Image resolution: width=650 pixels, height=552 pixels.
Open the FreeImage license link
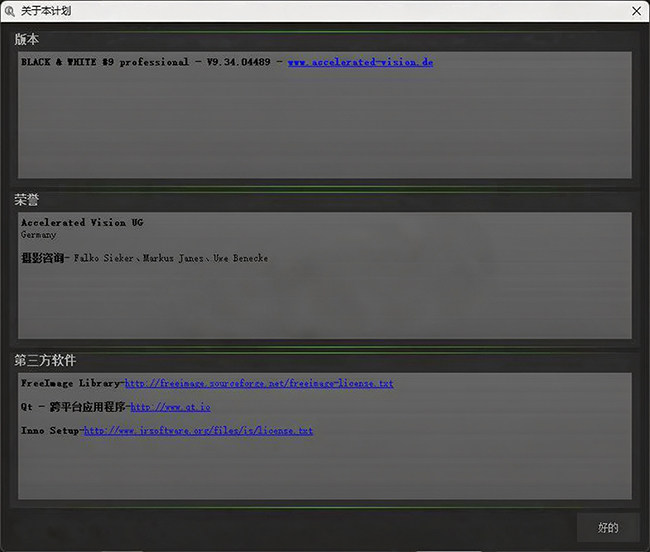click(x=259, y=383)
